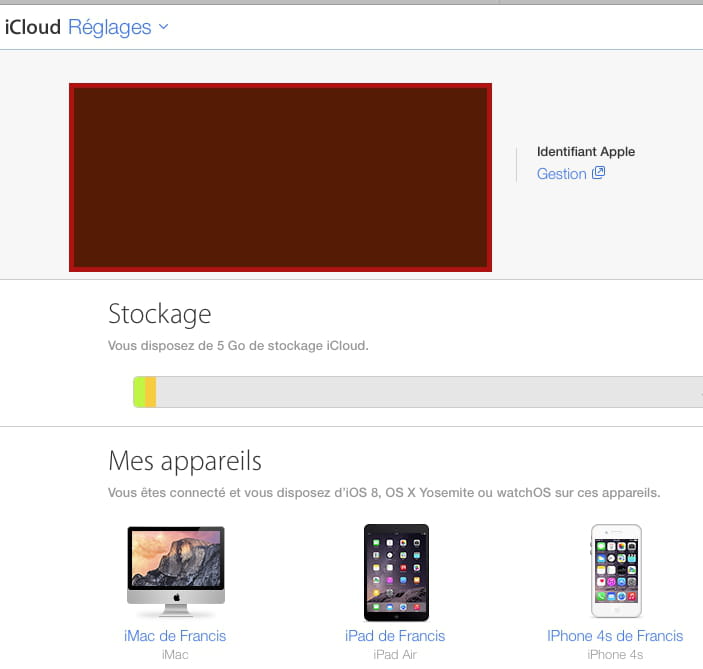Click the iPhone 4s device image
Image resolution: width=703 pixels, height=669 pixels.
(616, 571)
